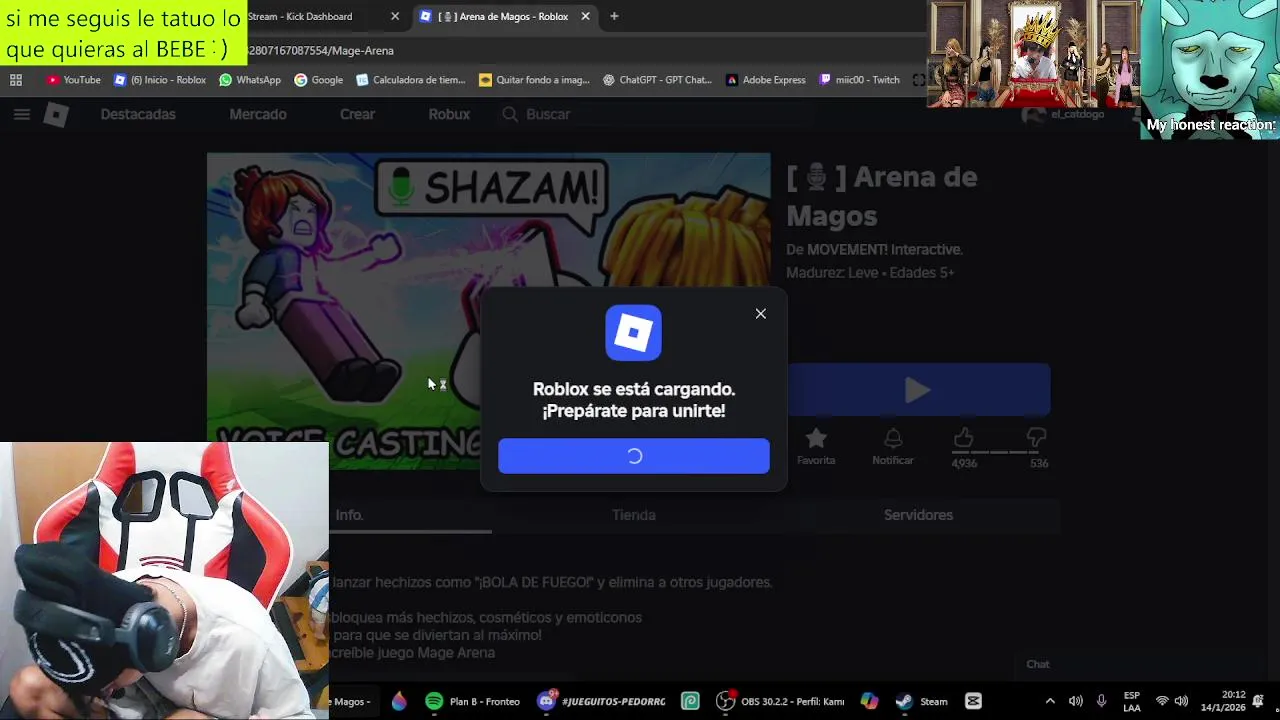Add game to favorites with star icon

[x=816, y=438]
